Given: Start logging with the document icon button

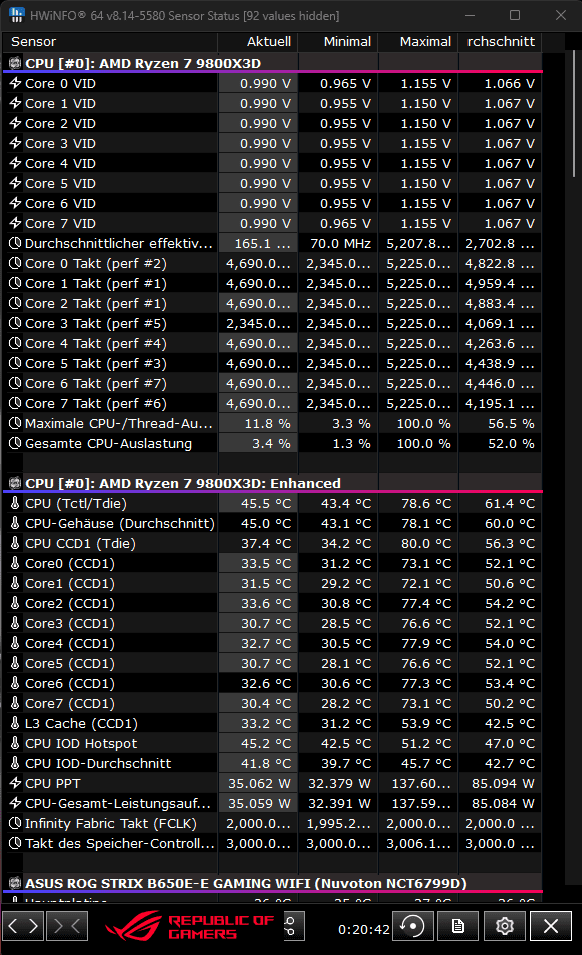Looking at the screenshot, I should (x=458, y=926).
